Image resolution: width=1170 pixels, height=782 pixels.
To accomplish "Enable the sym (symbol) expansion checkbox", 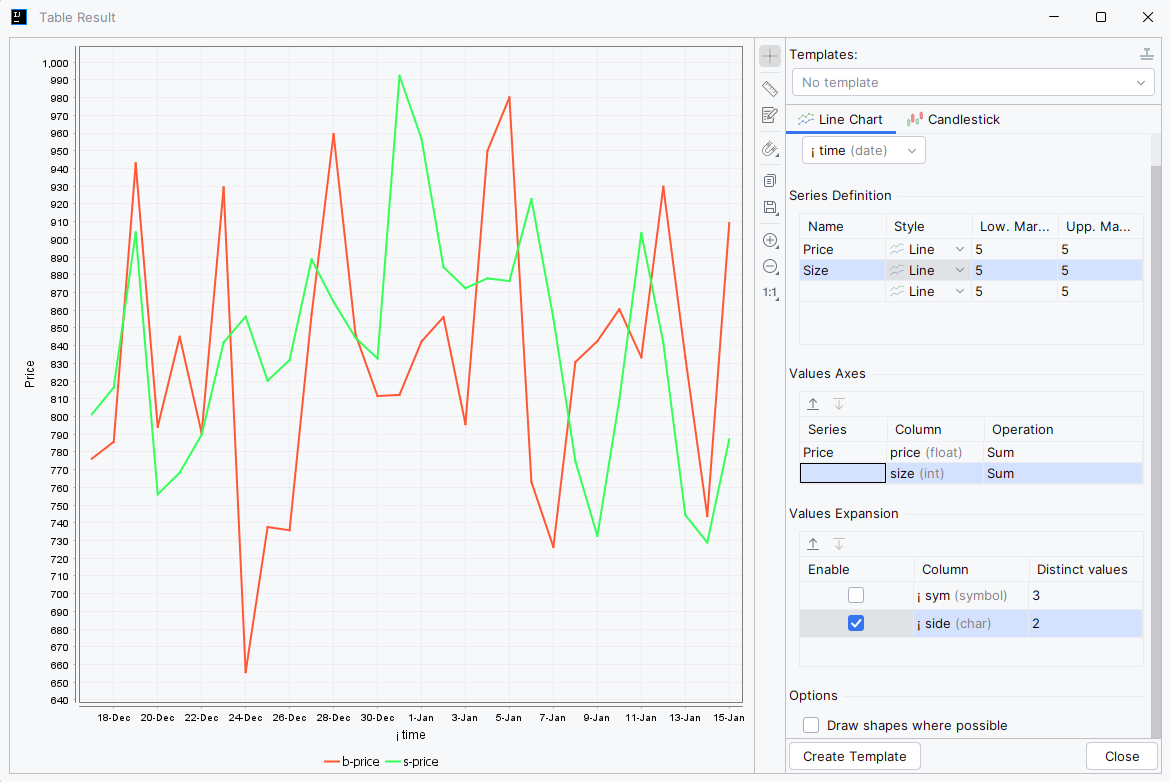I will point(856,595).
